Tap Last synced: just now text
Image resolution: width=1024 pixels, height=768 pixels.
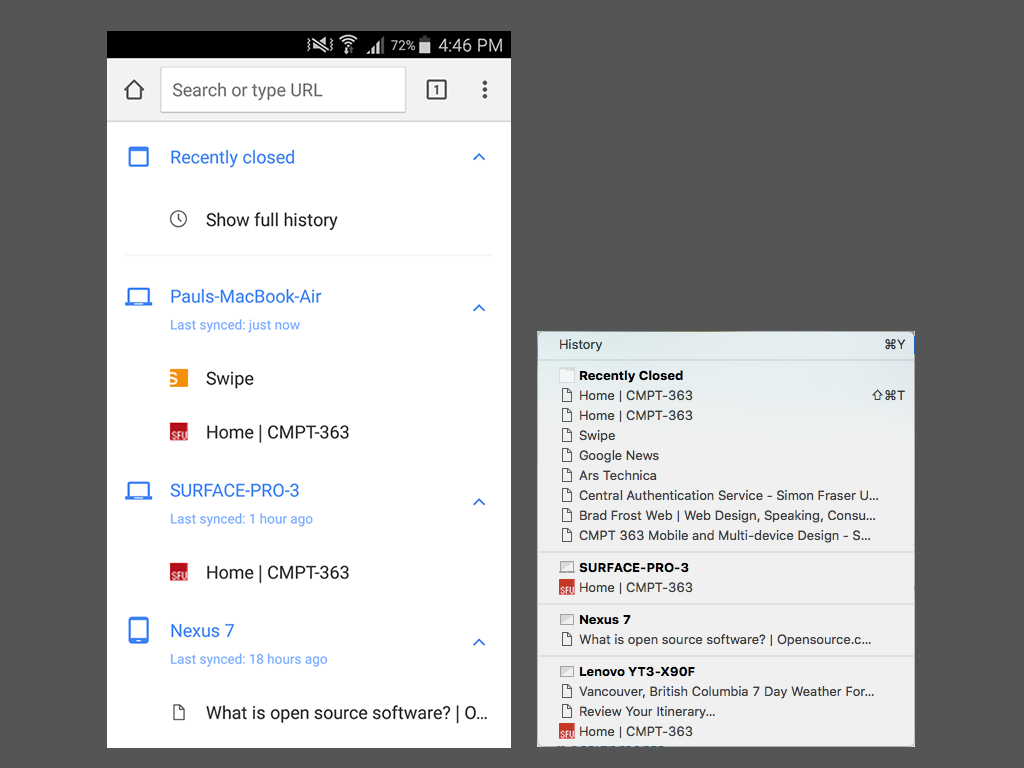point(235,325)
